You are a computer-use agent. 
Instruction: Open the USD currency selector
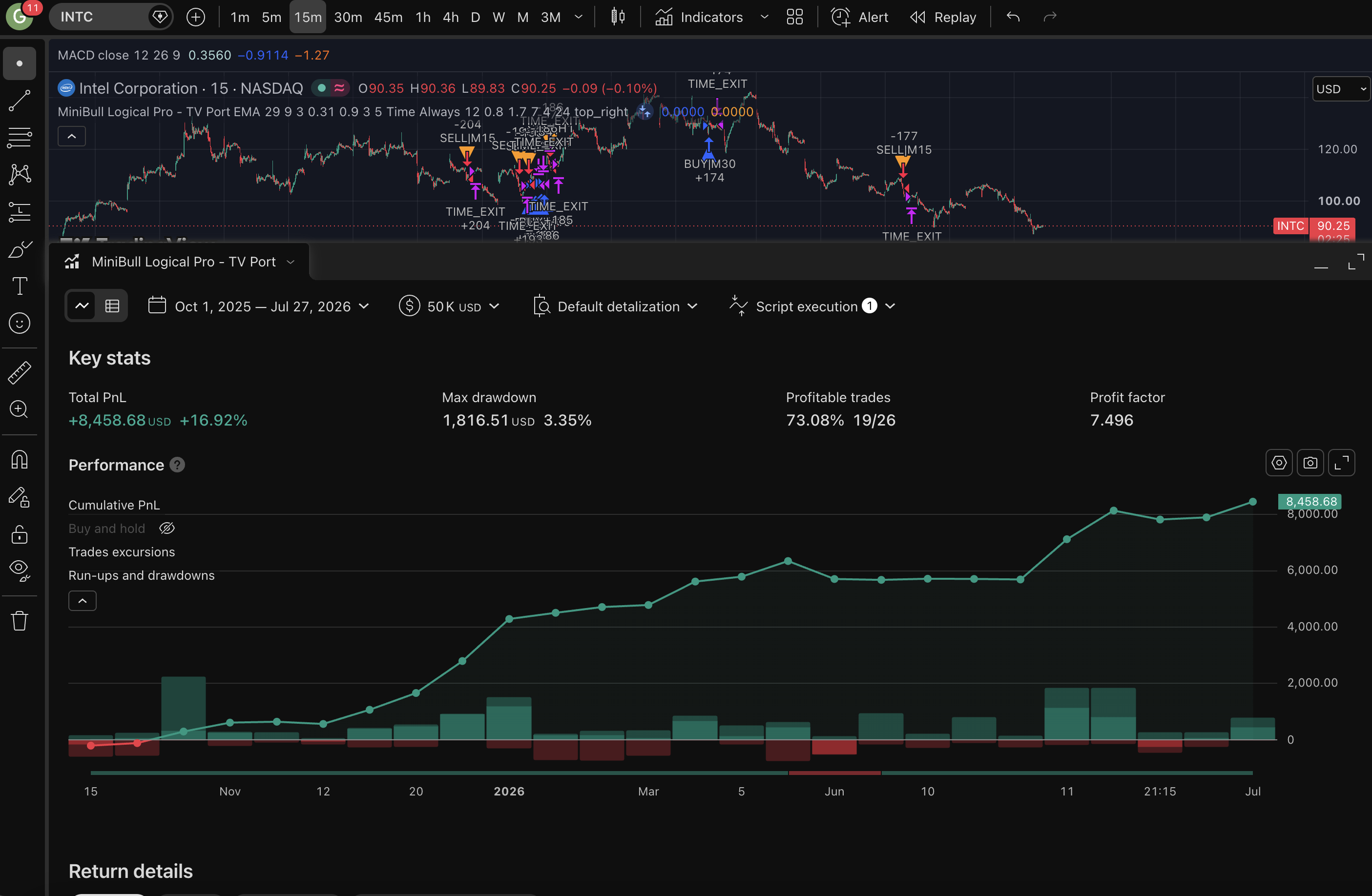[x=1341, y=89]
